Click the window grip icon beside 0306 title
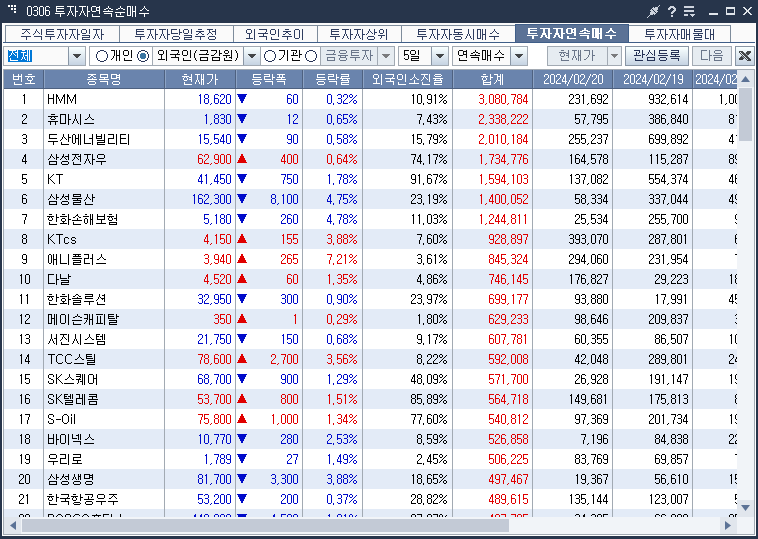The height and width of the screenshot is (539, 758). [12, 8]
